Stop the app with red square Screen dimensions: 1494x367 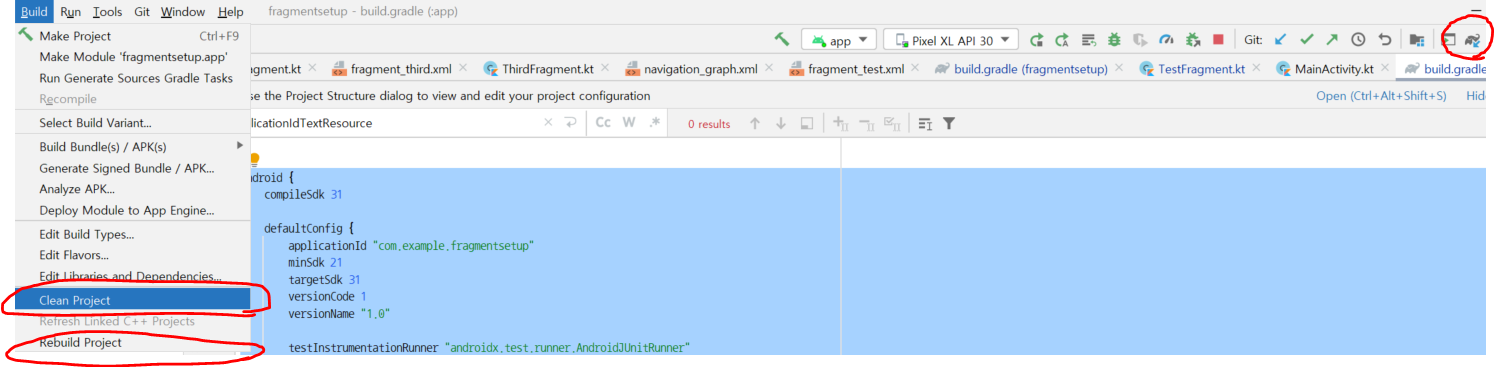click(x=1218, y=40)
